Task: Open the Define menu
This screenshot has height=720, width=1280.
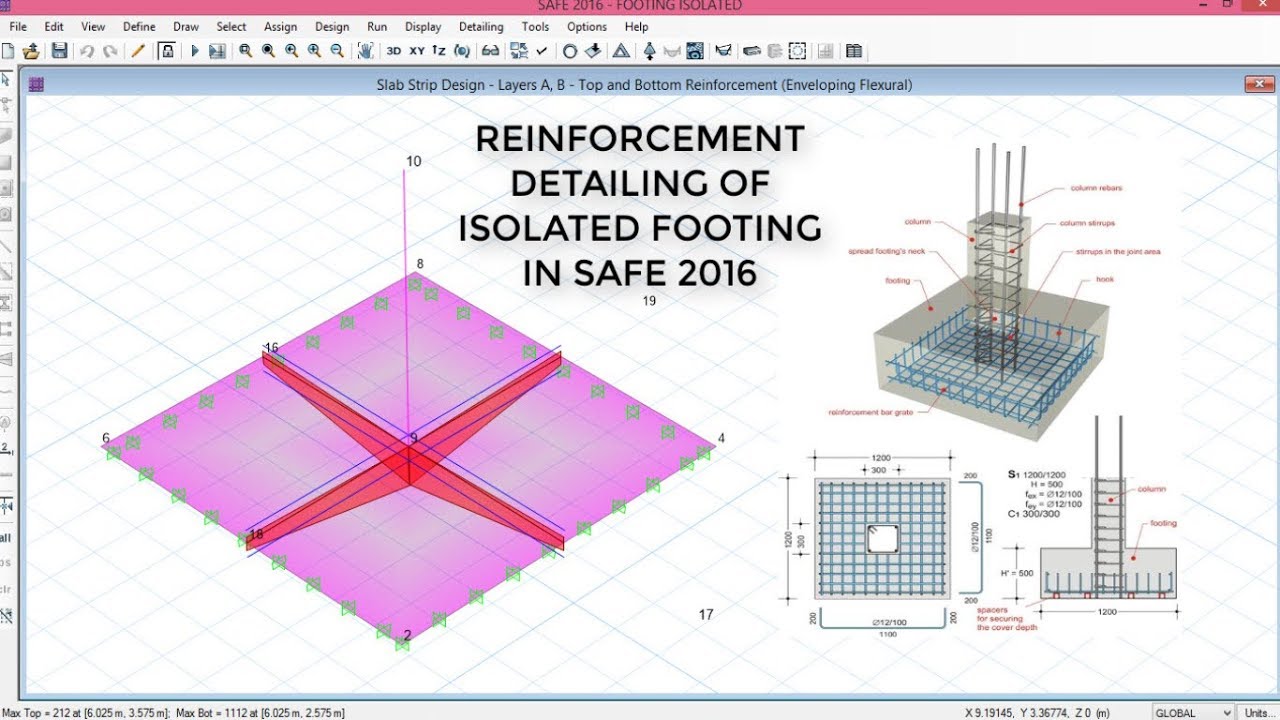Action: 139,27
